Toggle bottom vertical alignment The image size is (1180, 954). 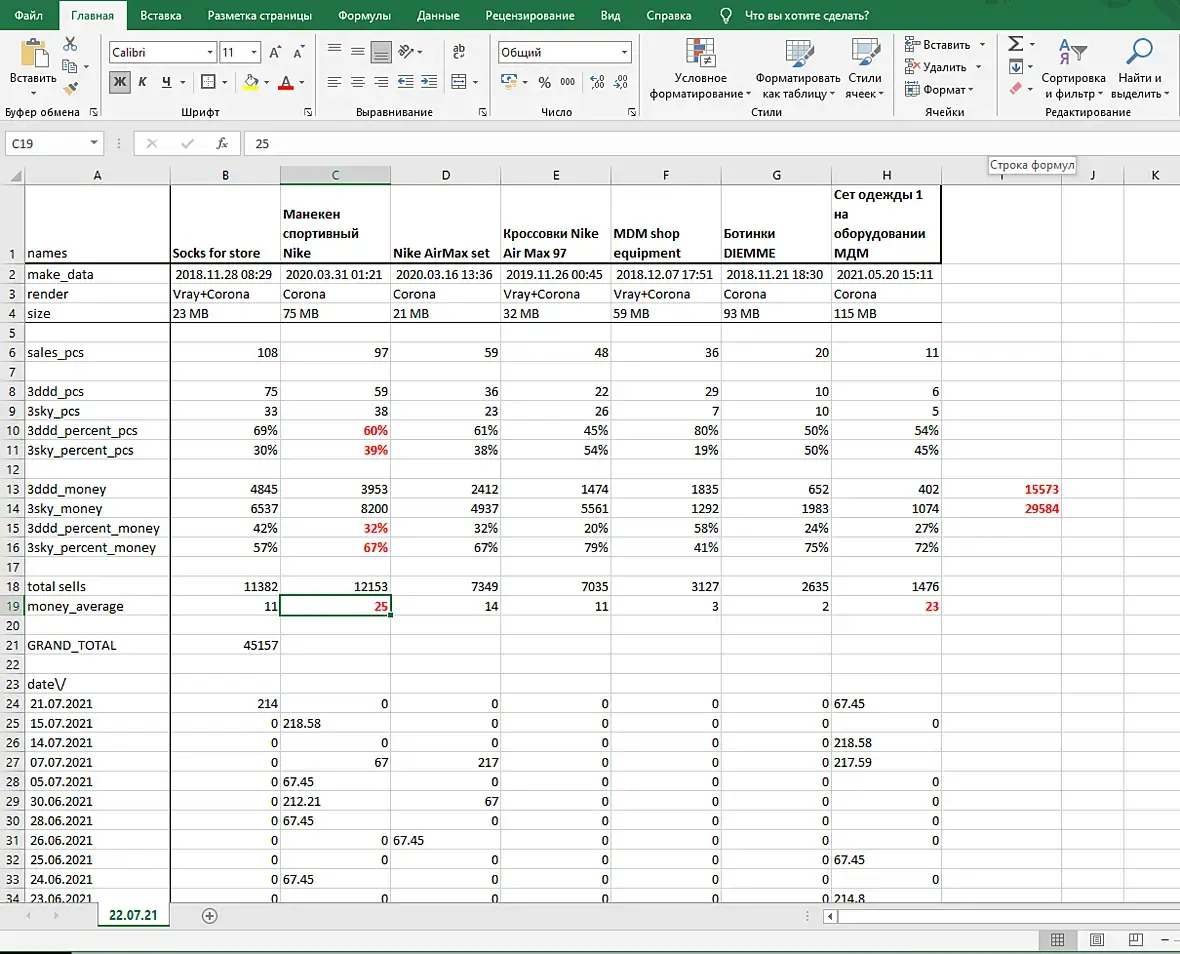(x=382, y=51)
